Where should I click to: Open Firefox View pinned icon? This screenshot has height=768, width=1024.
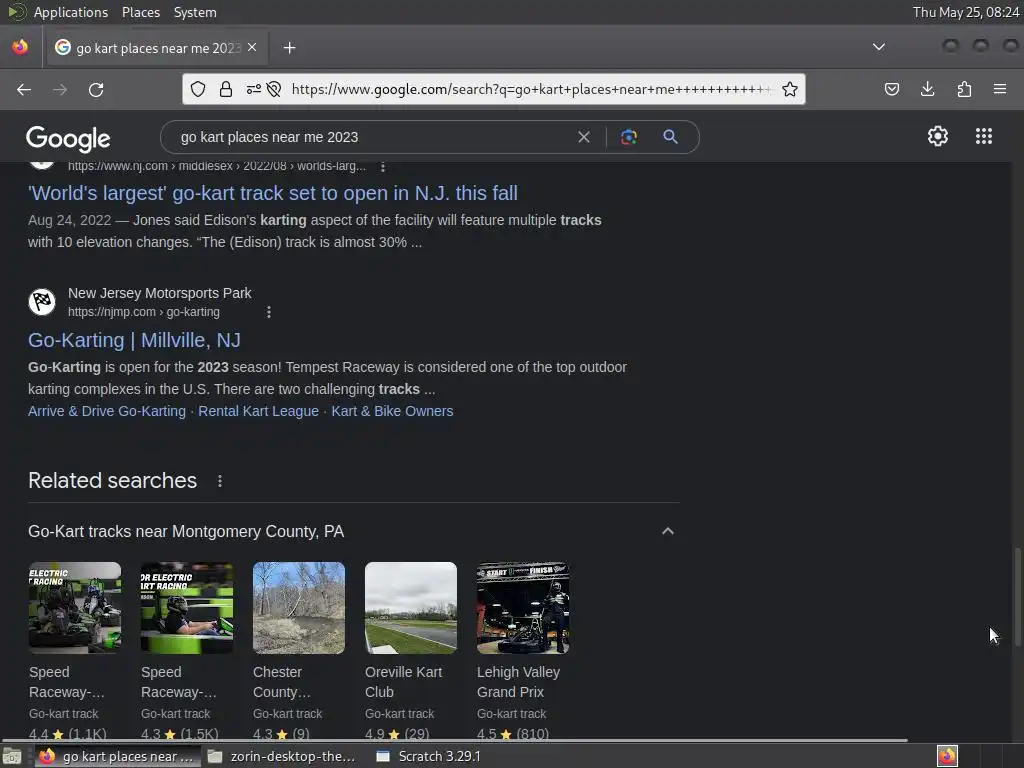click(x=20, y=47)
